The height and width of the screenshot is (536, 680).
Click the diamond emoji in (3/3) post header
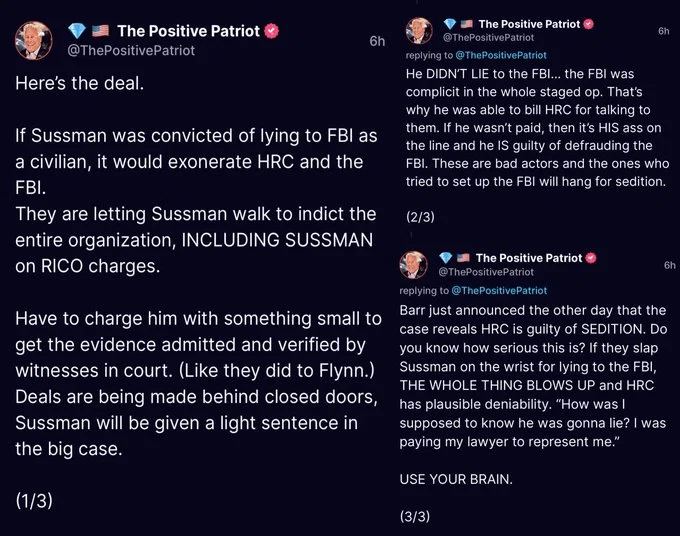point(445,258)
